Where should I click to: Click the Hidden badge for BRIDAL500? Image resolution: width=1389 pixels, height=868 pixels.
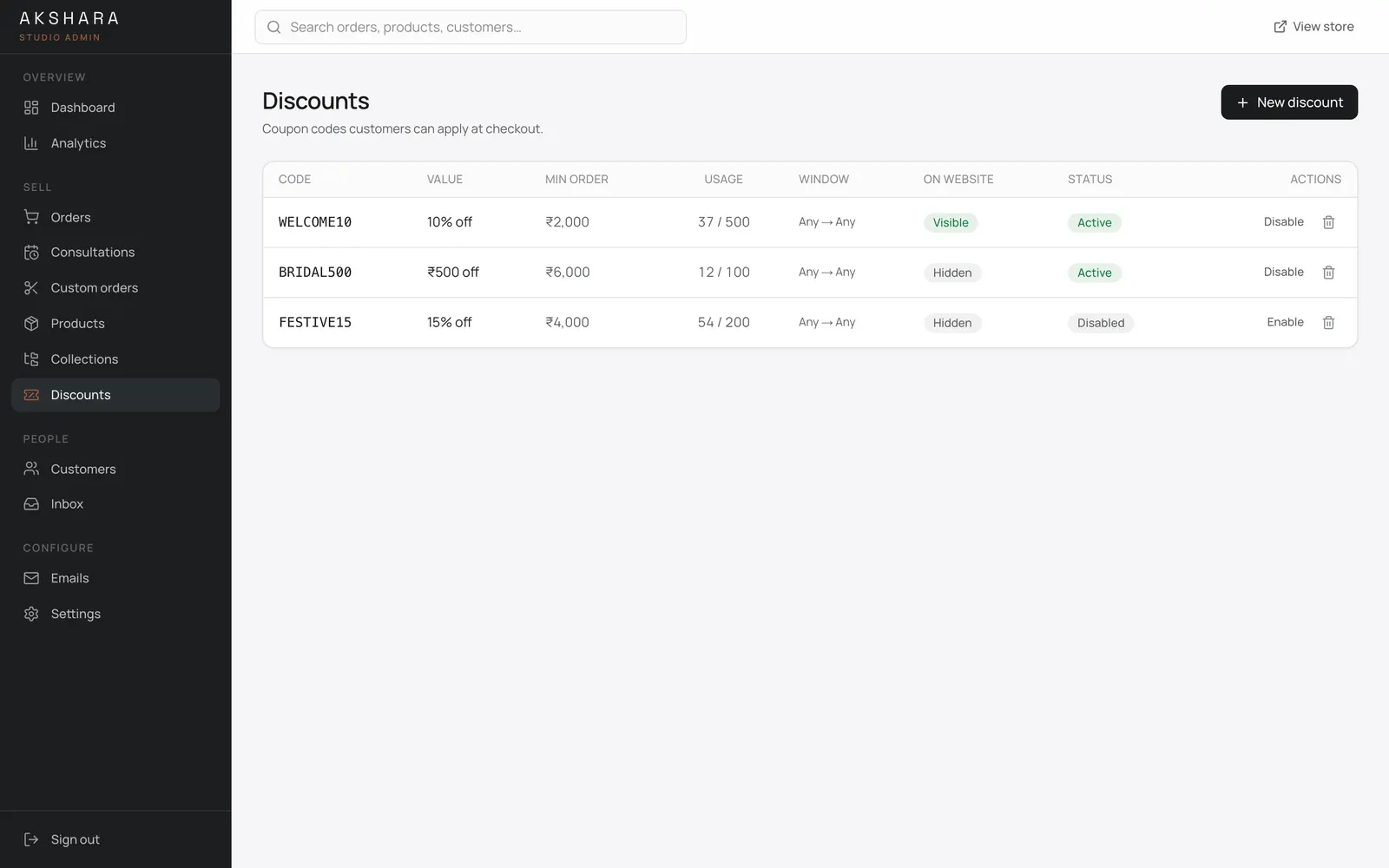coord(952,273)
